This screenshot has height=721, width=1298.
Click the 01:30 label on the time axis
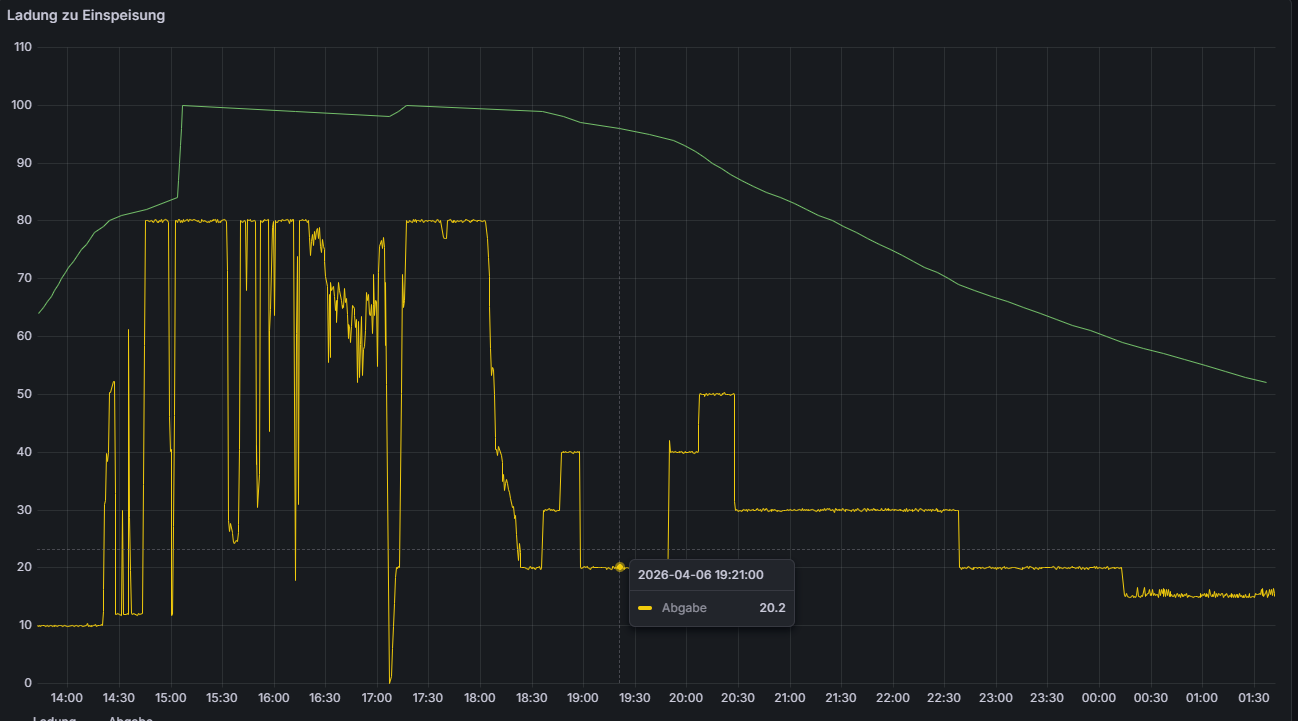click(1254, 698)
